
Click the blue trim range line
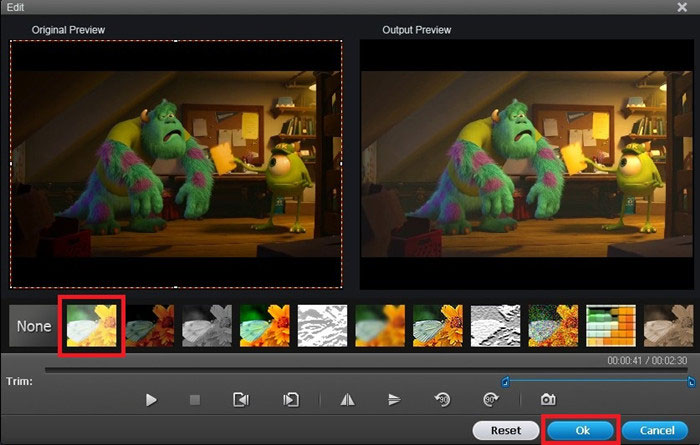[598, 381]
